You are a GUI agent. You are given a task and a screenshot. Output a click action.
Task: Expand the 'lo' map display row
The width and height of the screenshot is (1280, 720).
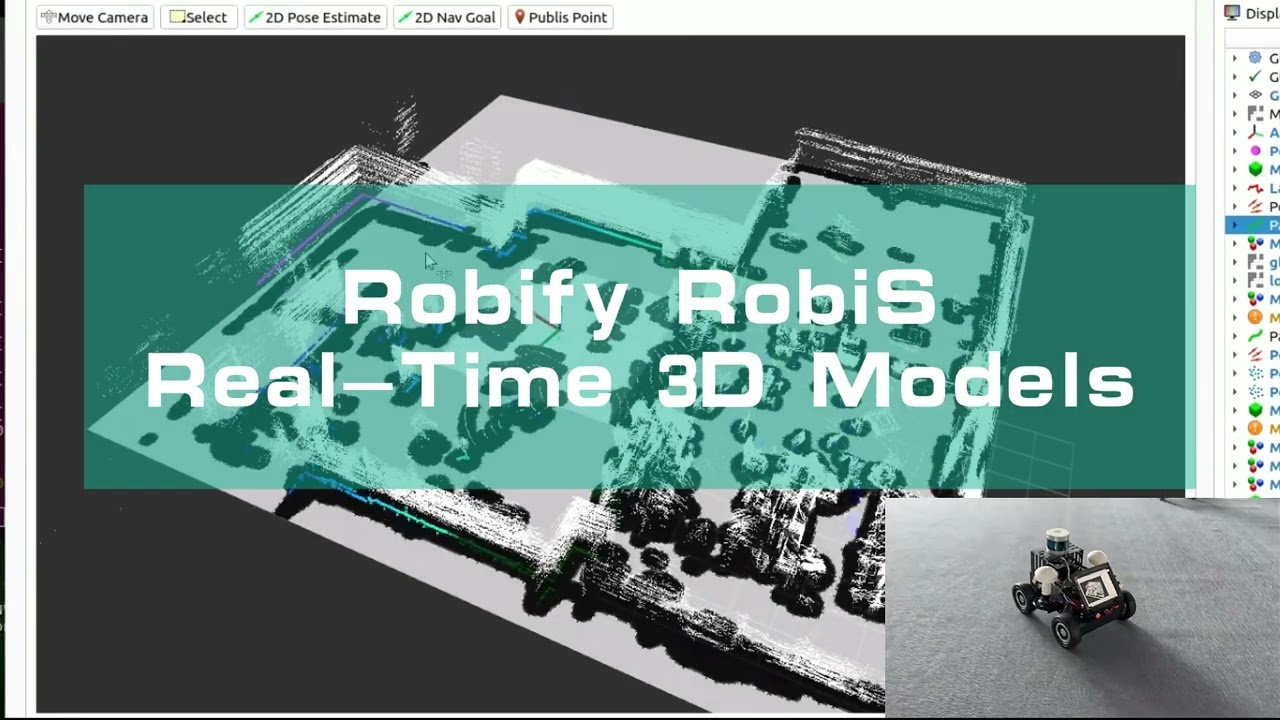(1234, 281)
